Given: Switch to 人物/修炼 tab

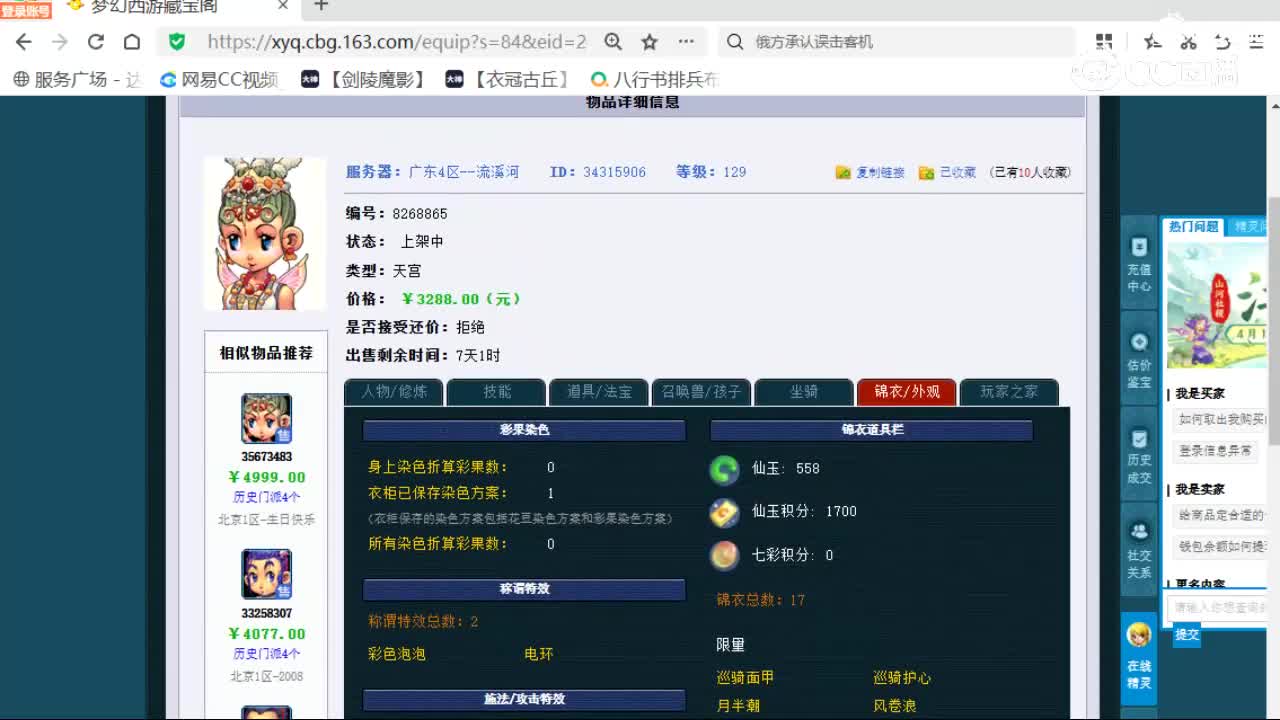Looking at the screenshot, I should point(394,392).
